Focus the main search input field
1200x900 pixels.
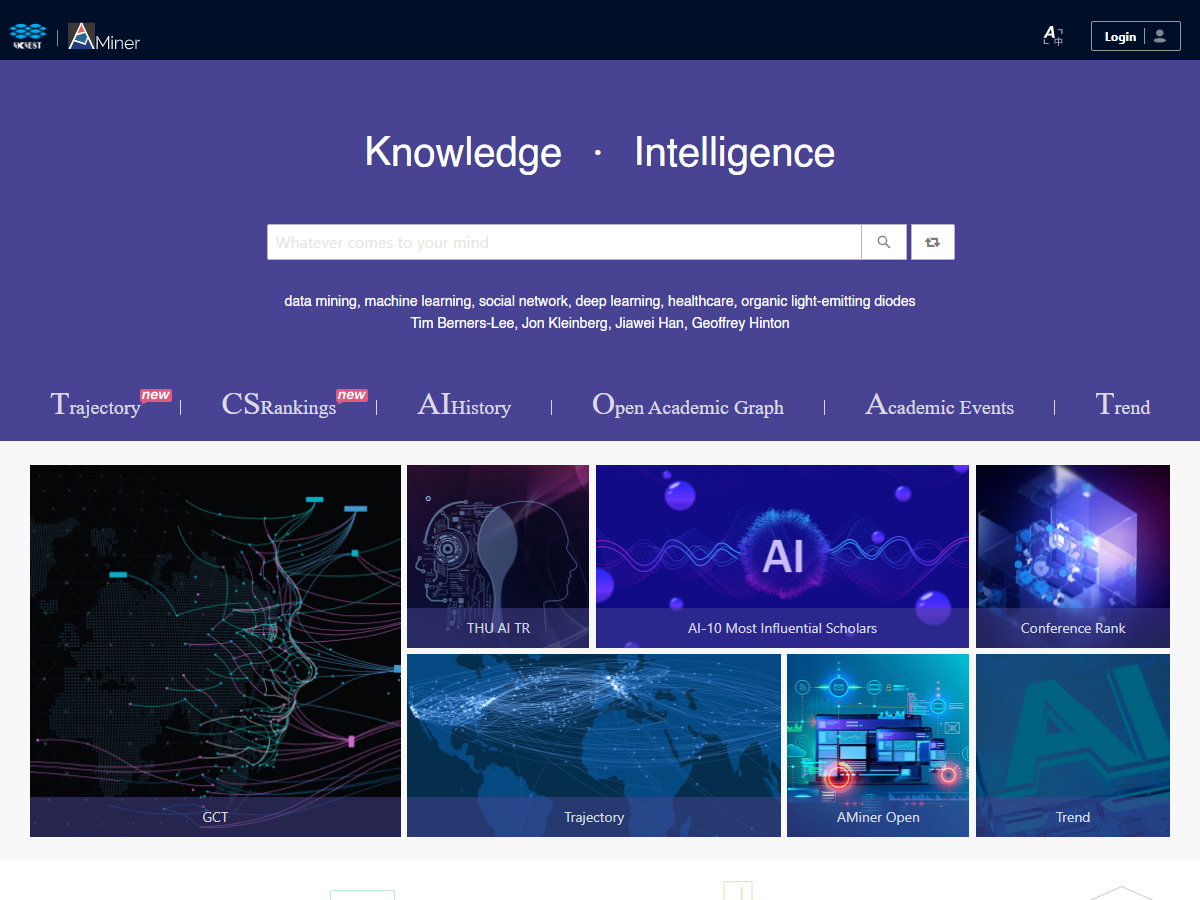click(563, 242)
